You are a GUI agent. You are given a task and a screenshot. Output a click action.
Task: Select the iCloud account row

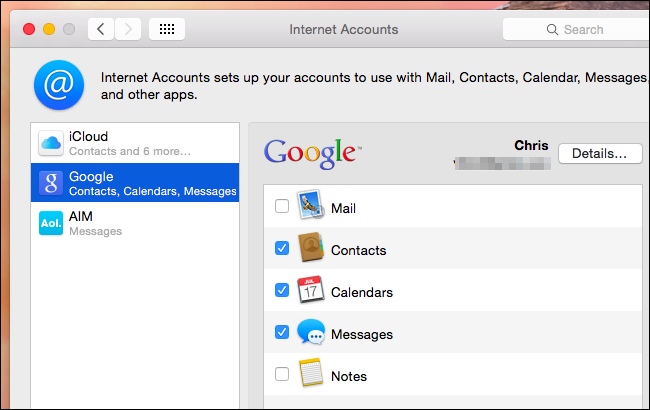[135, 143]
